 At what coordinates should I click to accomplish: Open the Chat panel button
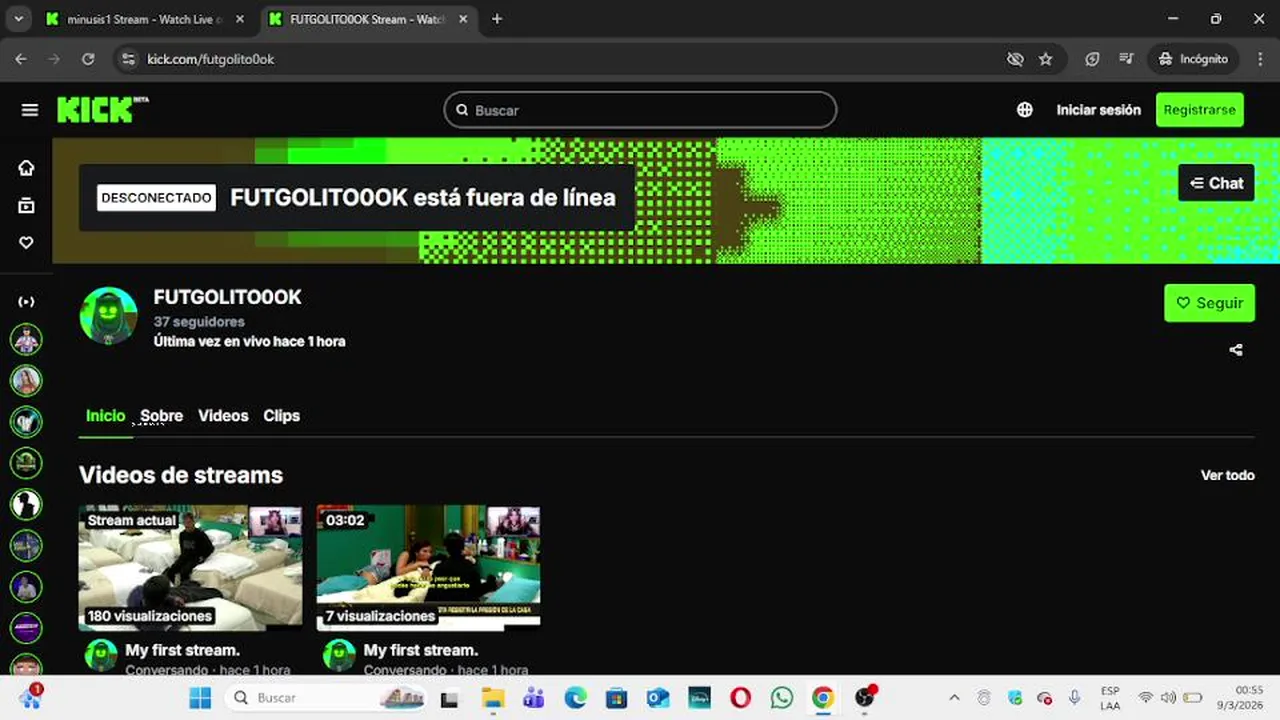(1216, 183)
